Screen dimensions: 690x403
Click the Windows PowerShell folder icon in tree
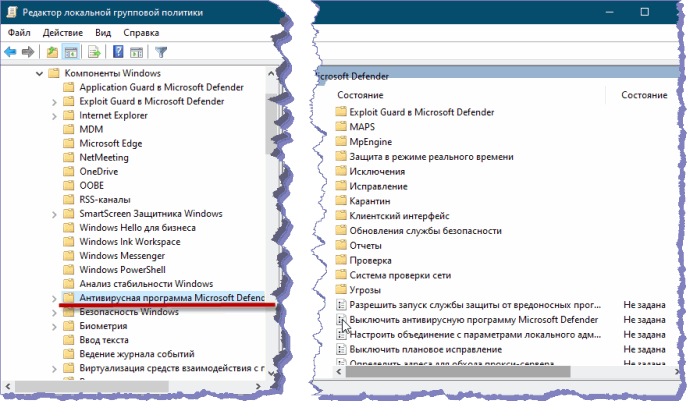69,270
